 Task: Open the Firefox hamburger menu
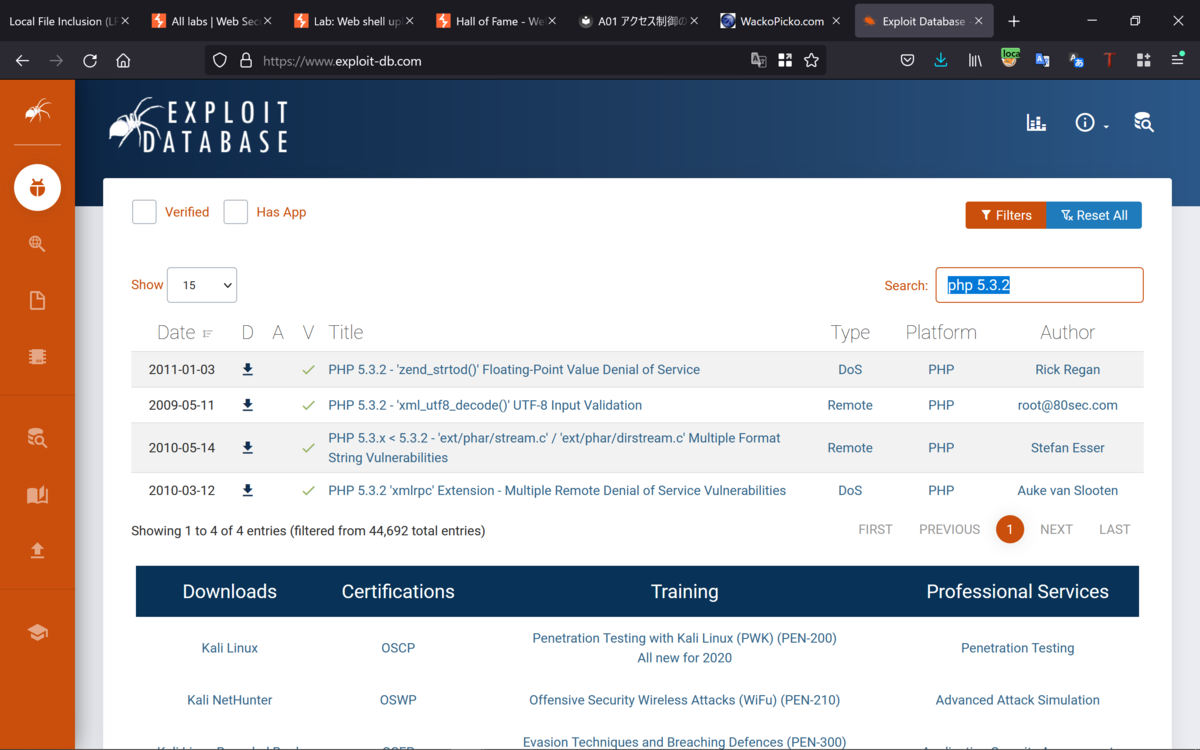click(1177, 61)
